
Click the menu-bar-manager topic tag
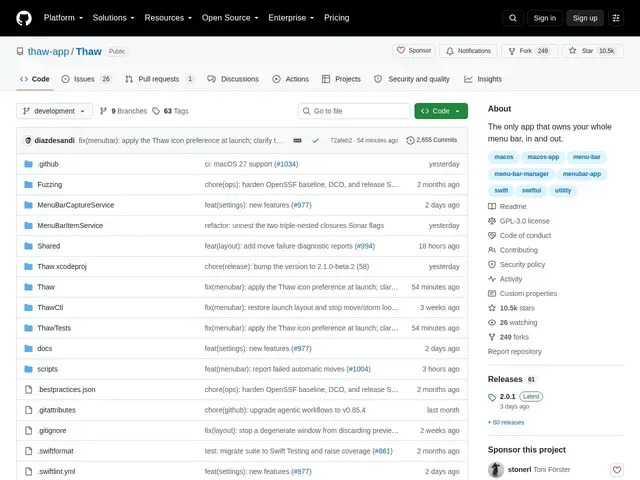point(521,174)
